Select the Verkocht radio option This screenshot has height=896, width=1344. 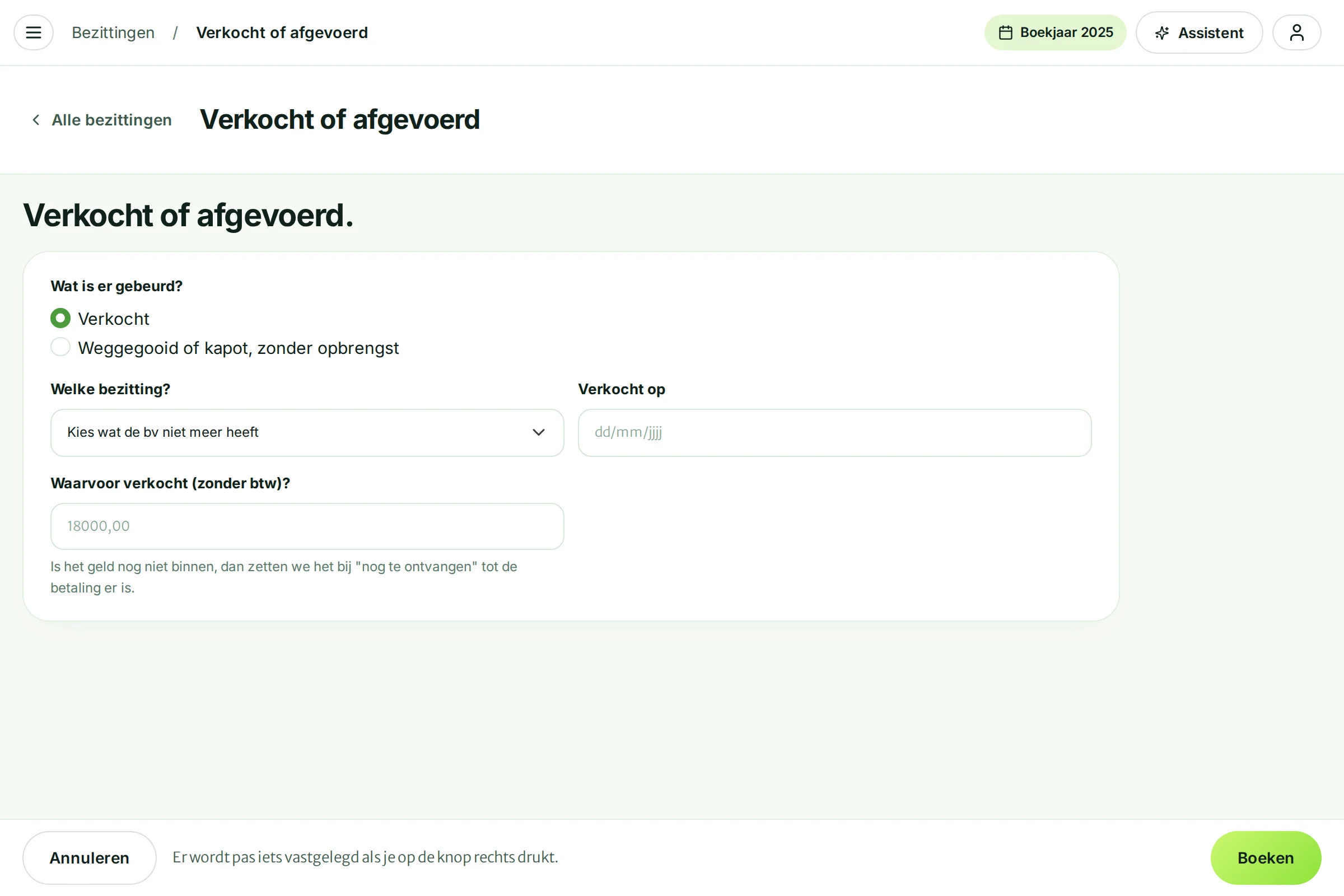[x=60, y=318]
